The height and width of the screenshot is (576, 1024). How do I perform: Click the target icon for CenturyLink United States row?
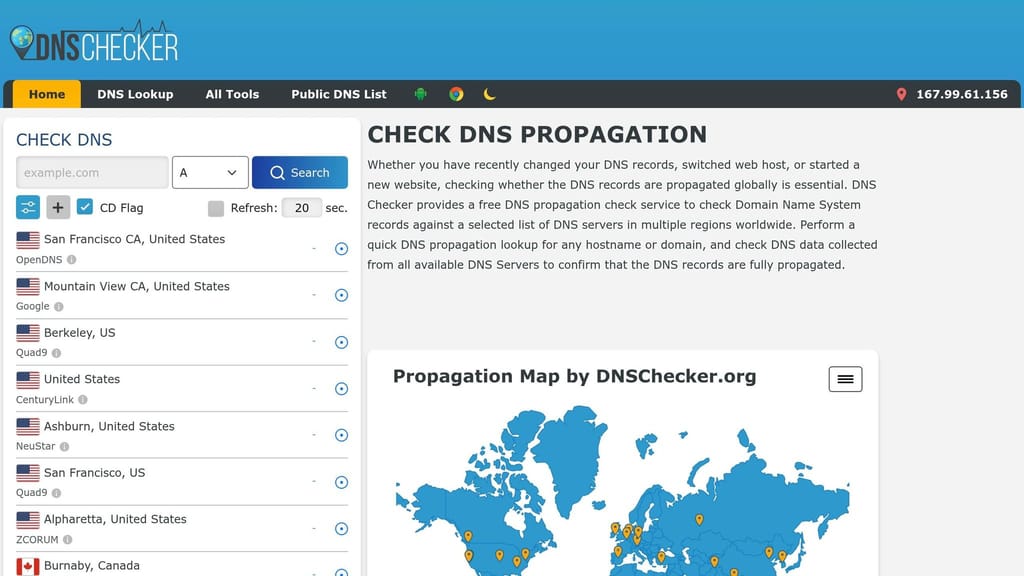click(x=341, y=389)
